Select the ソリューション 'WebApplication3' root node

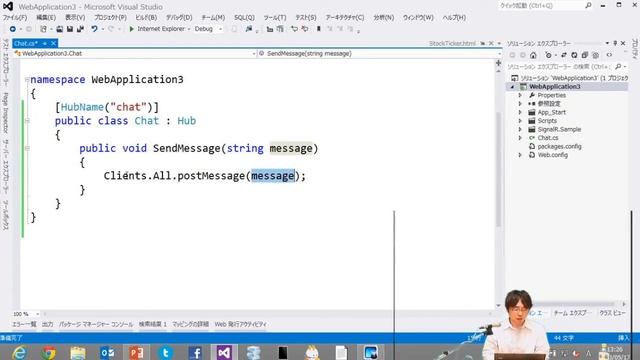pos(569,78)
